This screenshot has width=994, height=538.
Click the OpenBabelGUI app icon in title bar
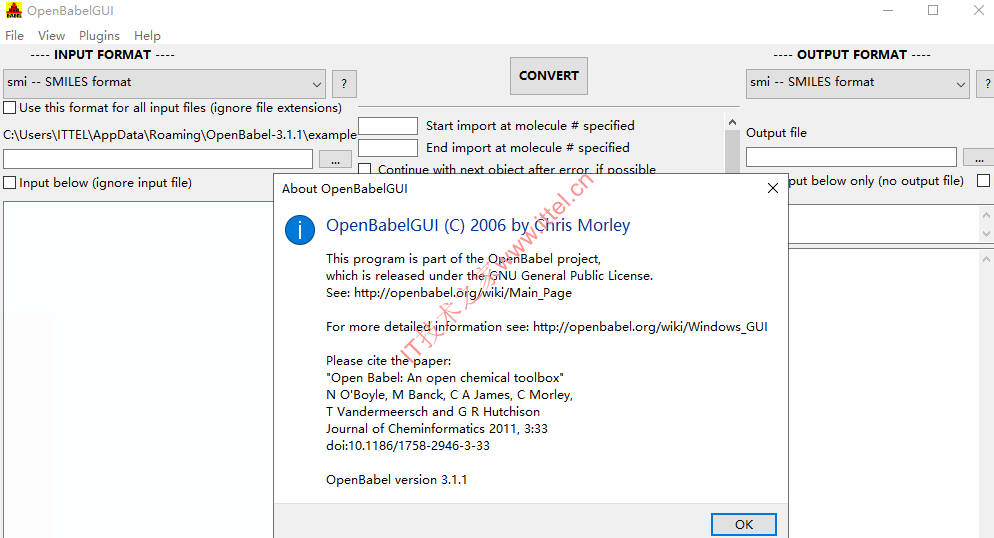click(13, 11)
